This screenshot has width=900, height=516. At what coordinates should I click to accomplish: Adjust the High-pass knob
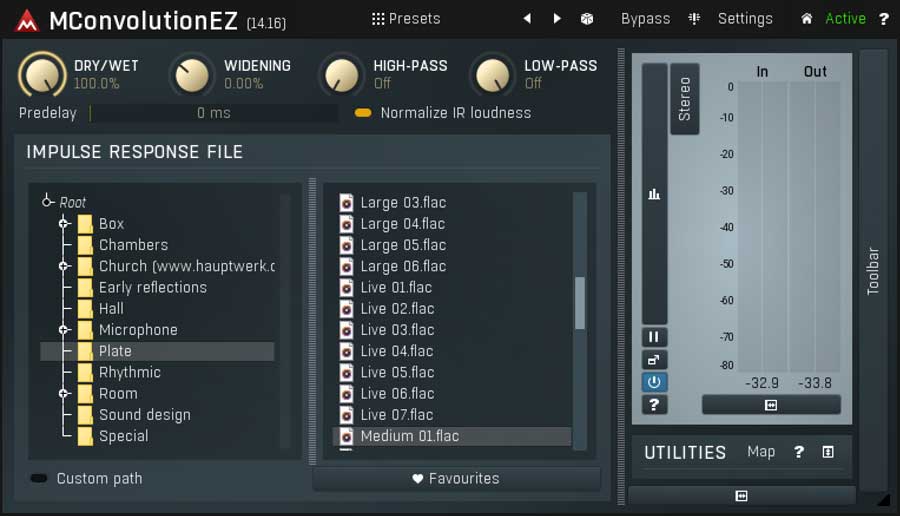(x=342, y=75)
